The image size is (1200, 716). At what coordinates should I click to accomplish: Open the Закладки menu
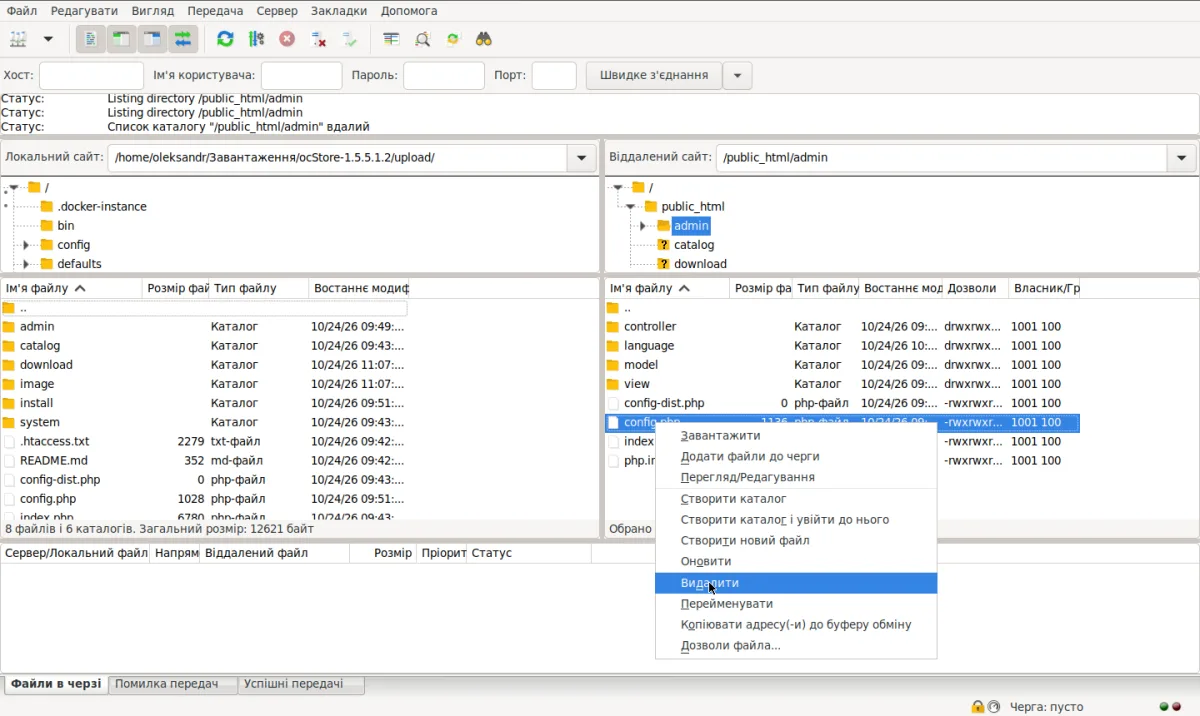338,11
